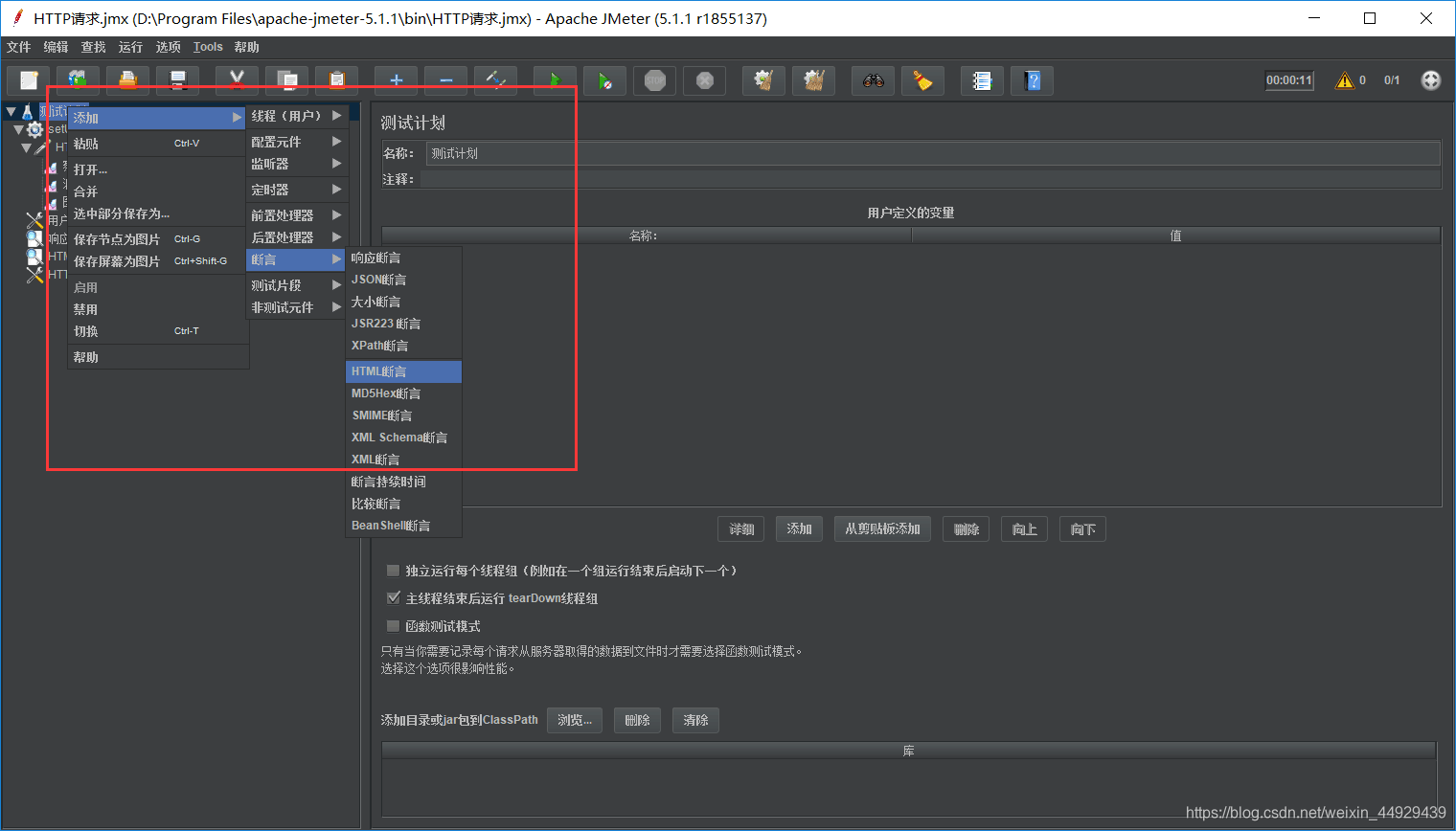The width and height of the screenshot is (1456, 831).
Task: Toggle the independent thread group run checkbox
Action: coord(393,571)
